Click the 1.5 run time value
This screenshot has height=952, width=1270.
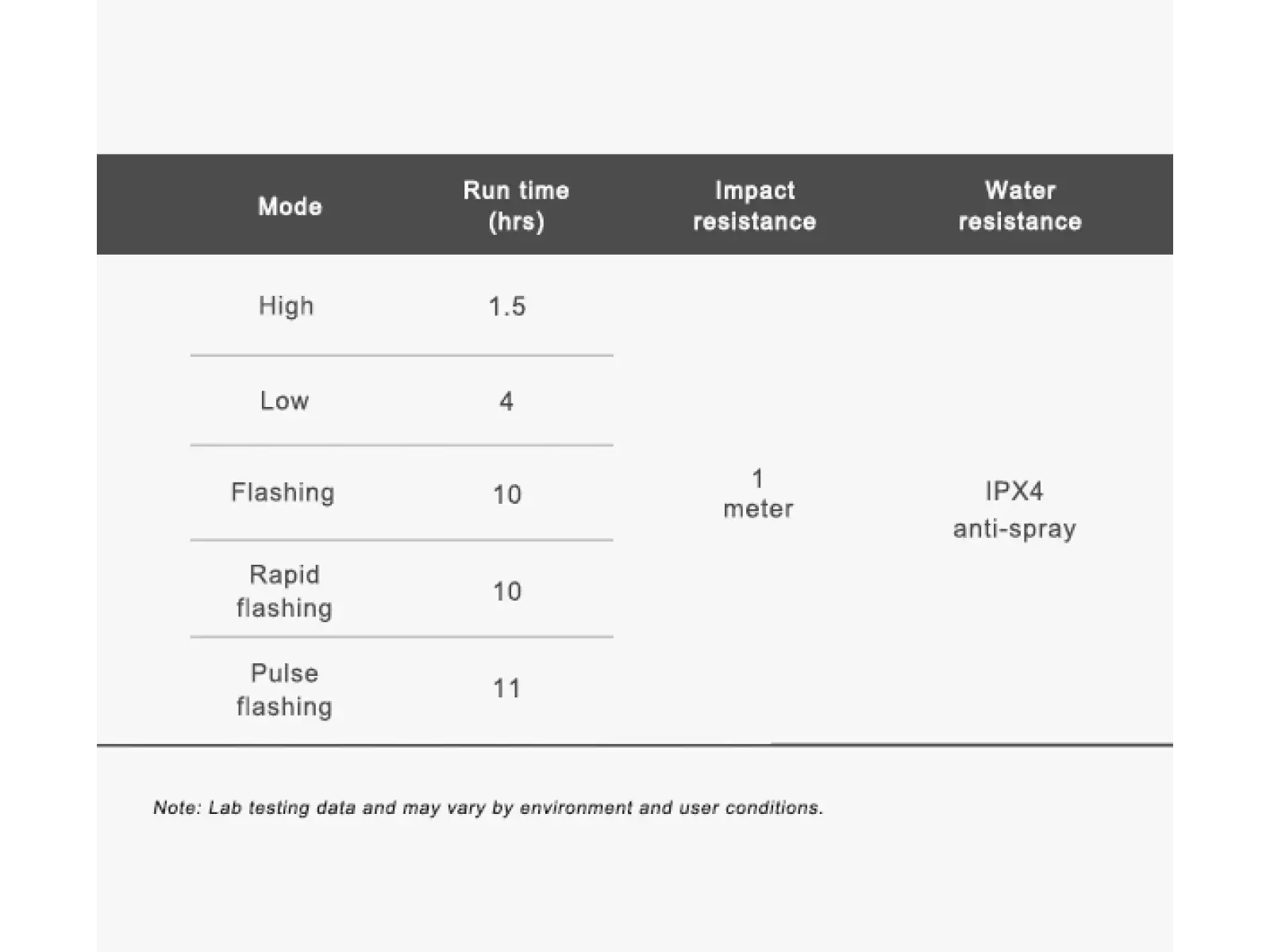click(506, 306)
